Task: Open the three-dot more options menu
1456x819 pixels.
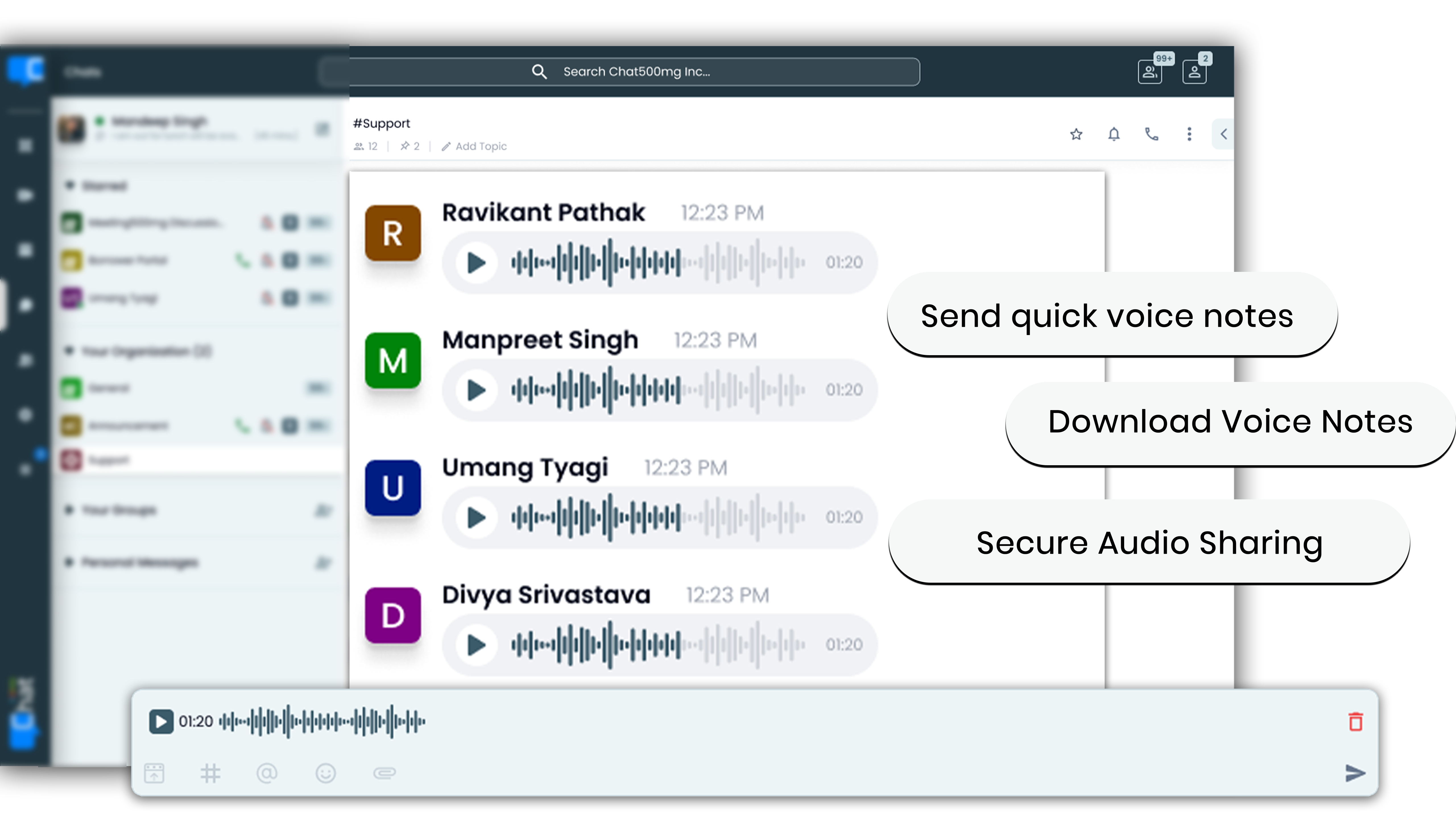Action: point(1189,135)
